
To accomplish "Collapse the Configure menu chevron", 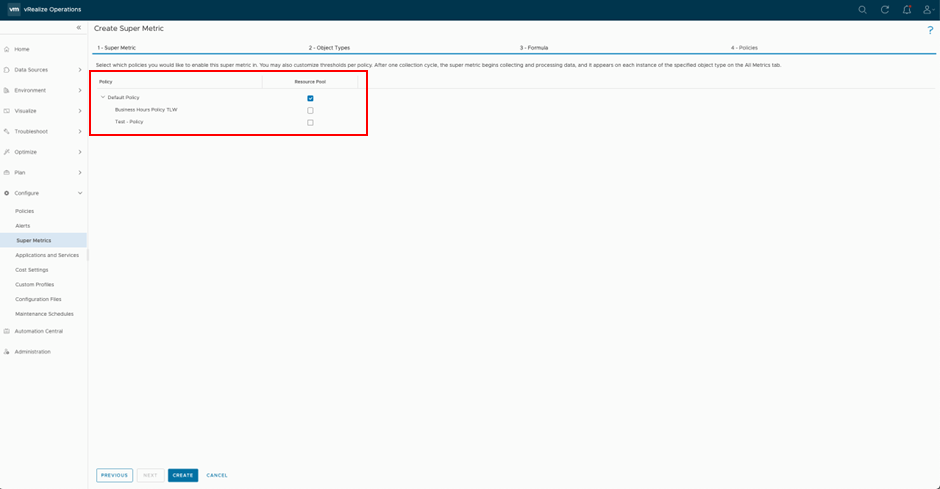I will [80, 193].
